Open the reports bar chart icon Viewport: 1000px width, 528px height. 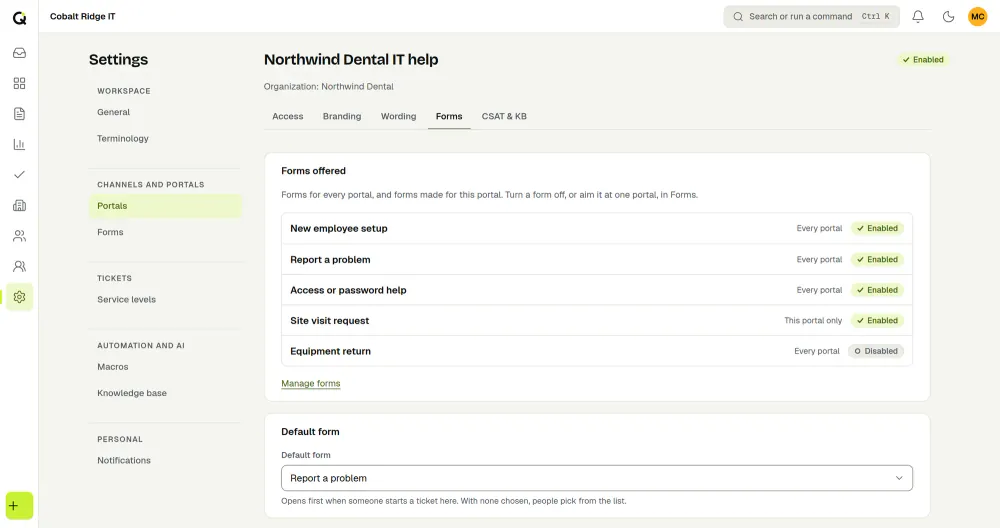click(x=19, y=144)
